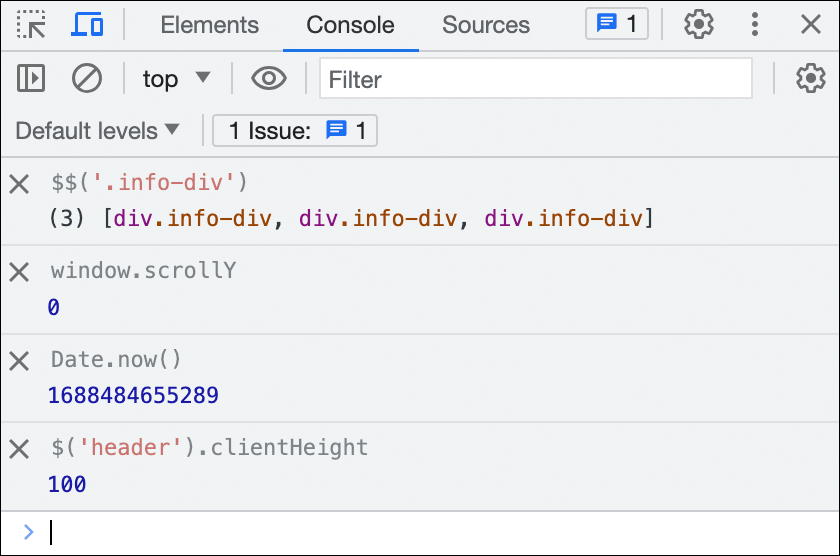Viewport: 840px width, 556px height.
Task: Open the three-dot customize DevTools menu
Action: click(755, 24)
